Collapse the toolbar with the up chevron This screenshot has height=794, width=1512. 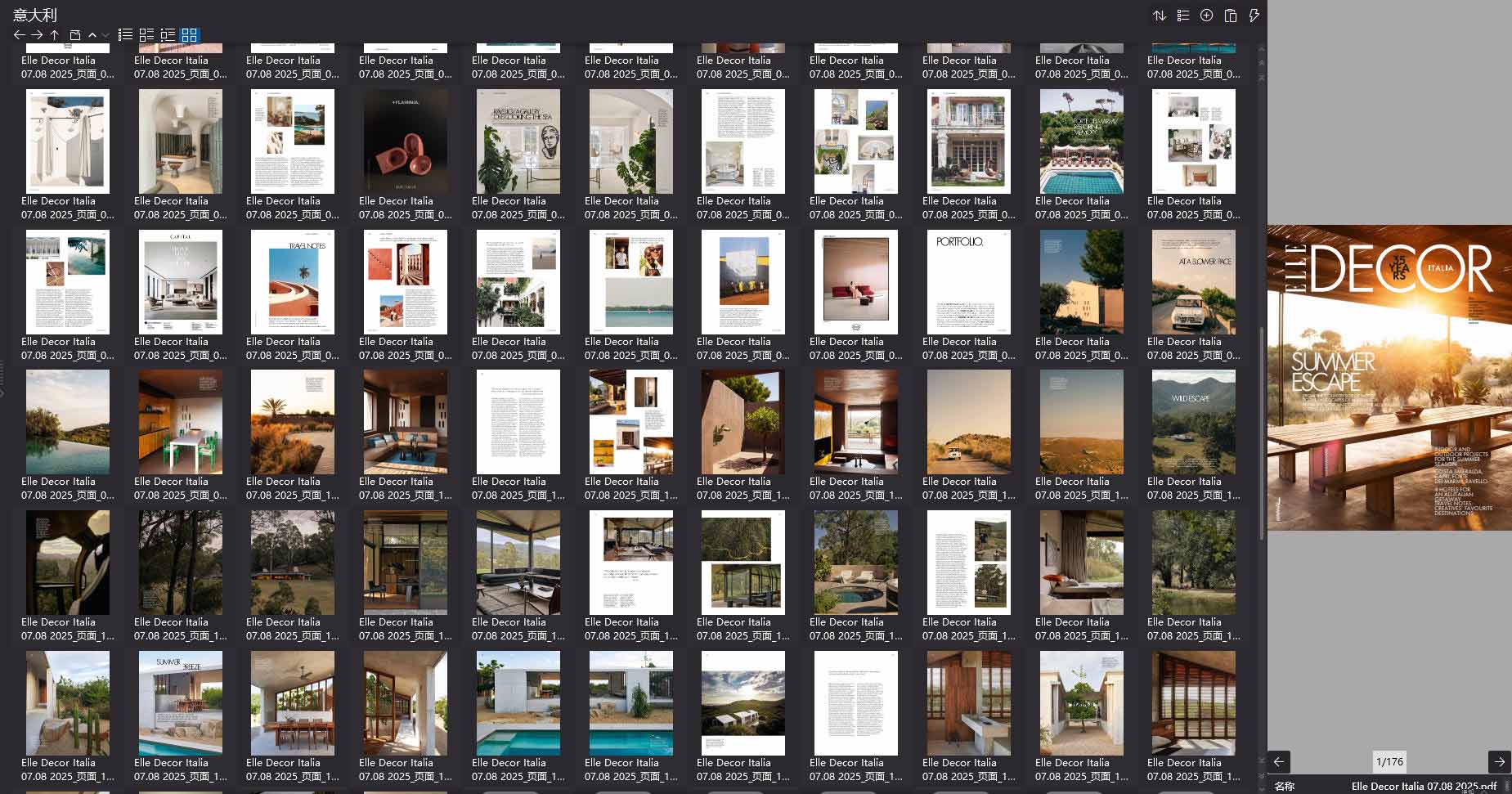click(92, 35)
